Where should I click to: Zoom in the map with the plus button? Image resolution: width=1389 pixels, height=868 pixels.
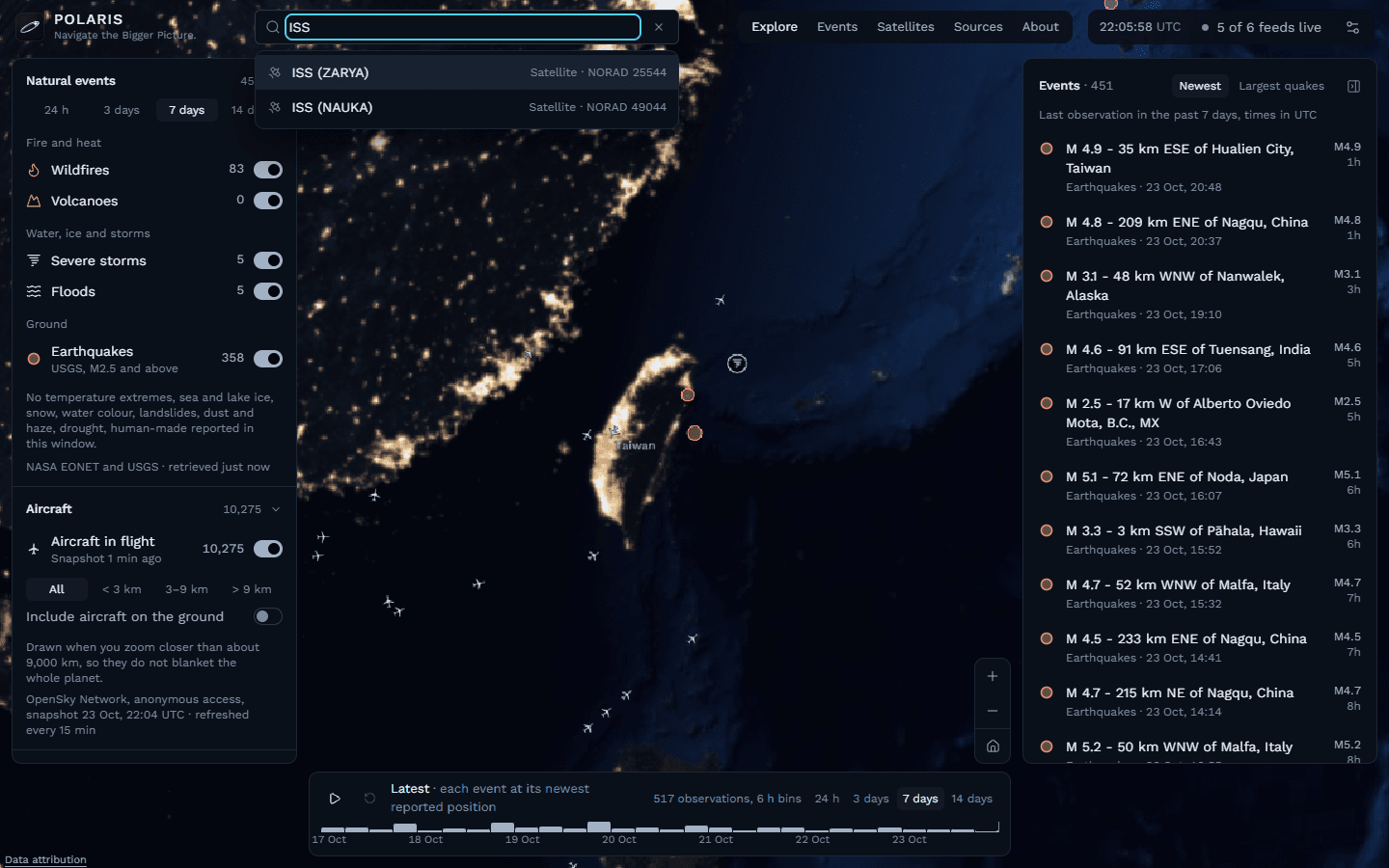(993, 676)
